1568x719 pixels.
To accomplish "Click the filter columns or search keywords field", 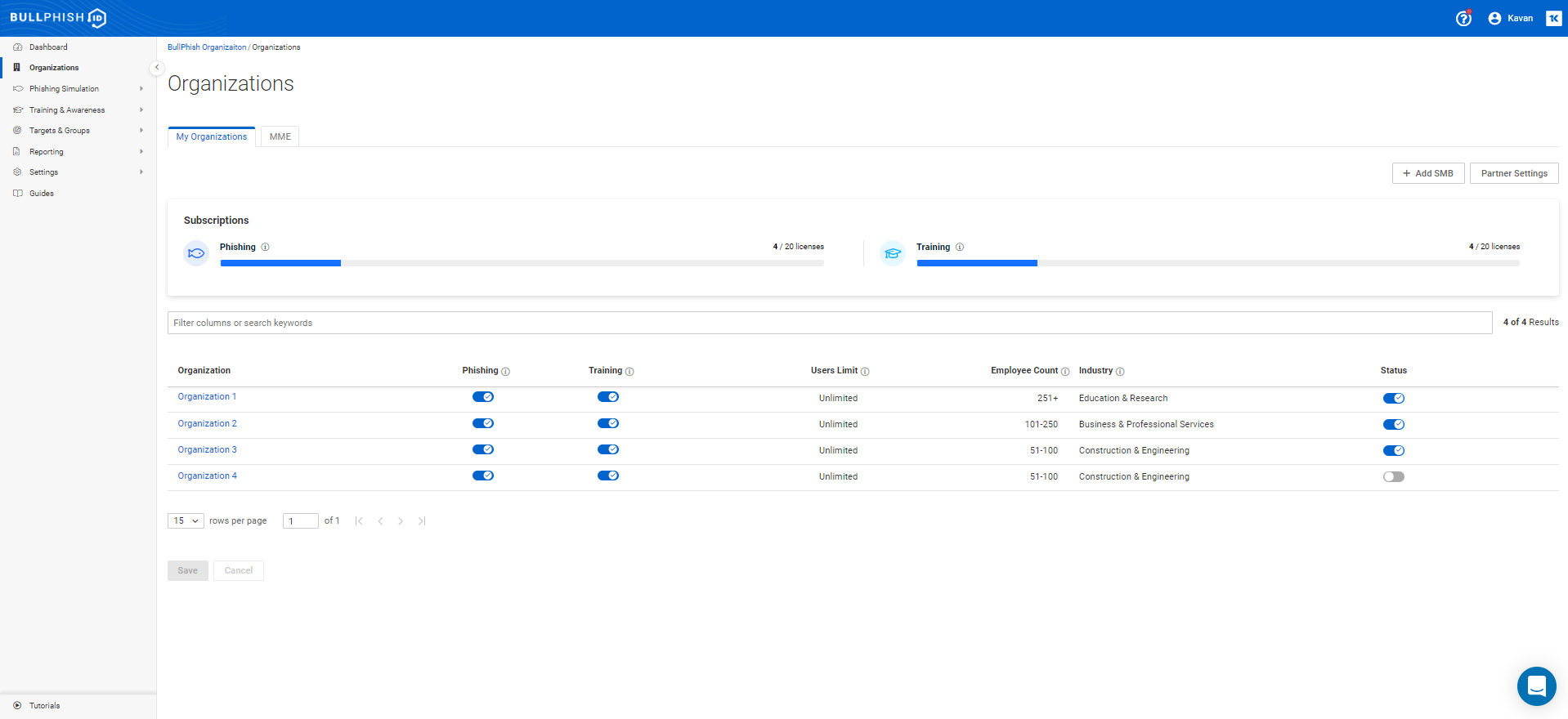I will coord(830,323).
